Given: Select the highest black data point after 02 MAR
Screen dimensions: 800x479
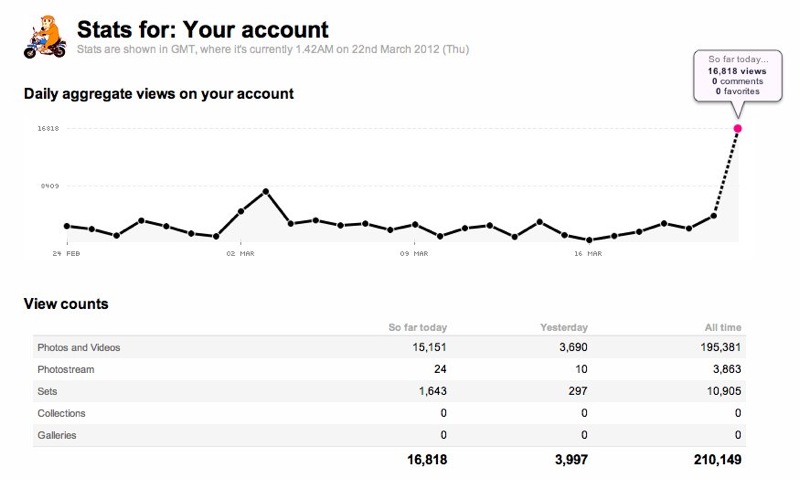Looking at the screenshot, I should tap(266, 190).
